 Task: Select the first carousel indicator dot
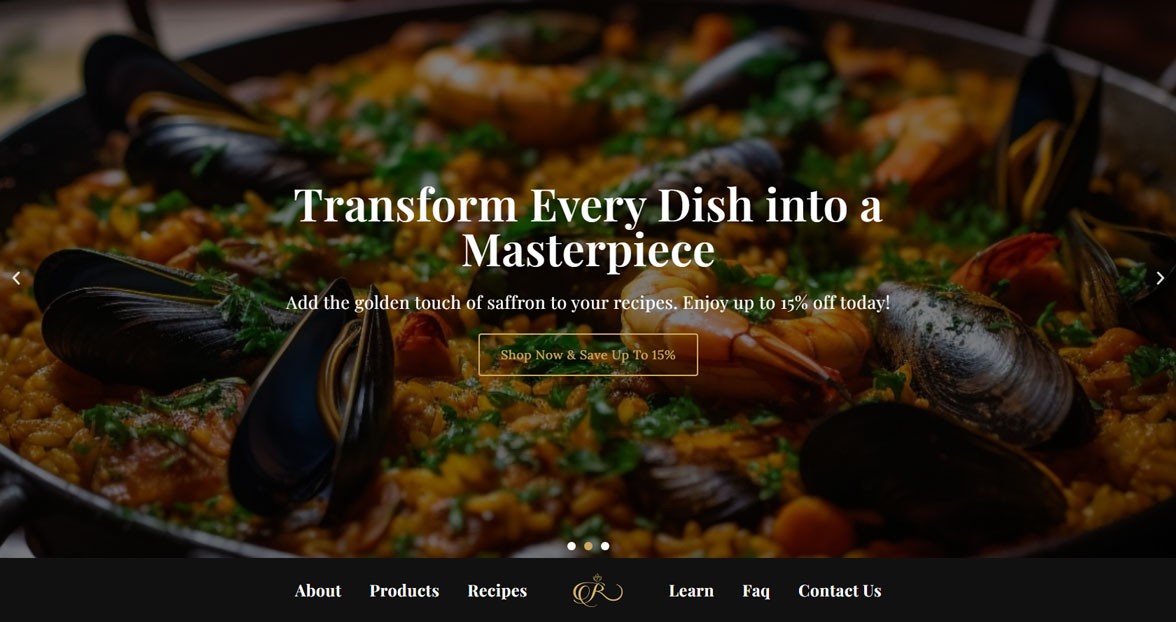[x=572, y=546]
